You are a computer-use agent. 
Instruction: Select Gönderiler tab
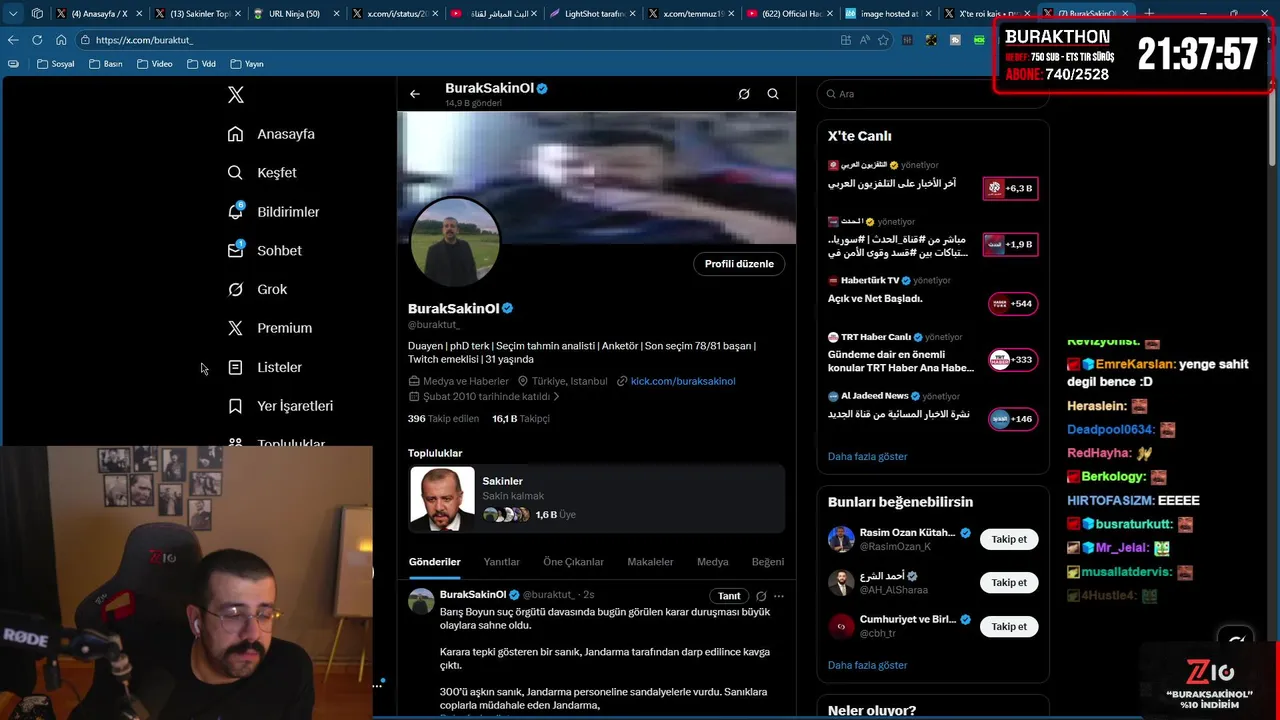(x=435, y=562)
